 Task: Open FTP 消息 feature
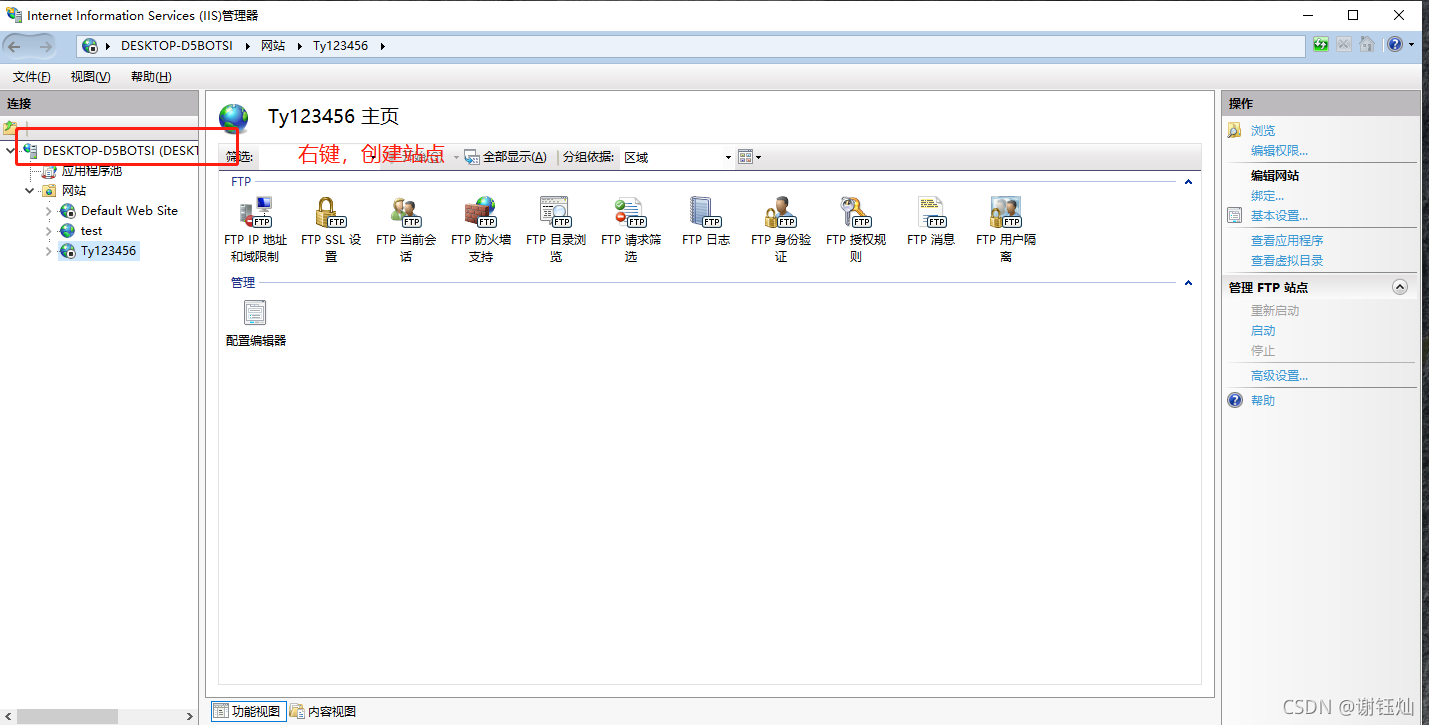click(931, 221)
